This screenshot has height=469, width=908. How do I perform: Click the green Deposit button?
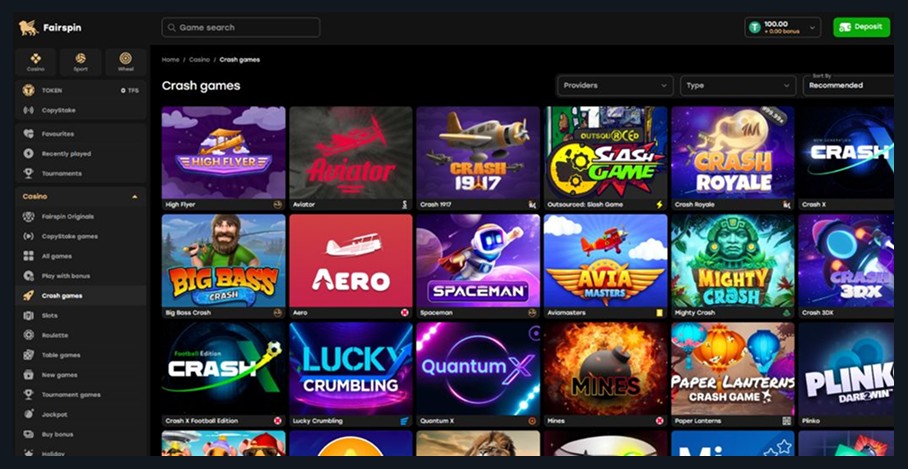tap(861, 27)
